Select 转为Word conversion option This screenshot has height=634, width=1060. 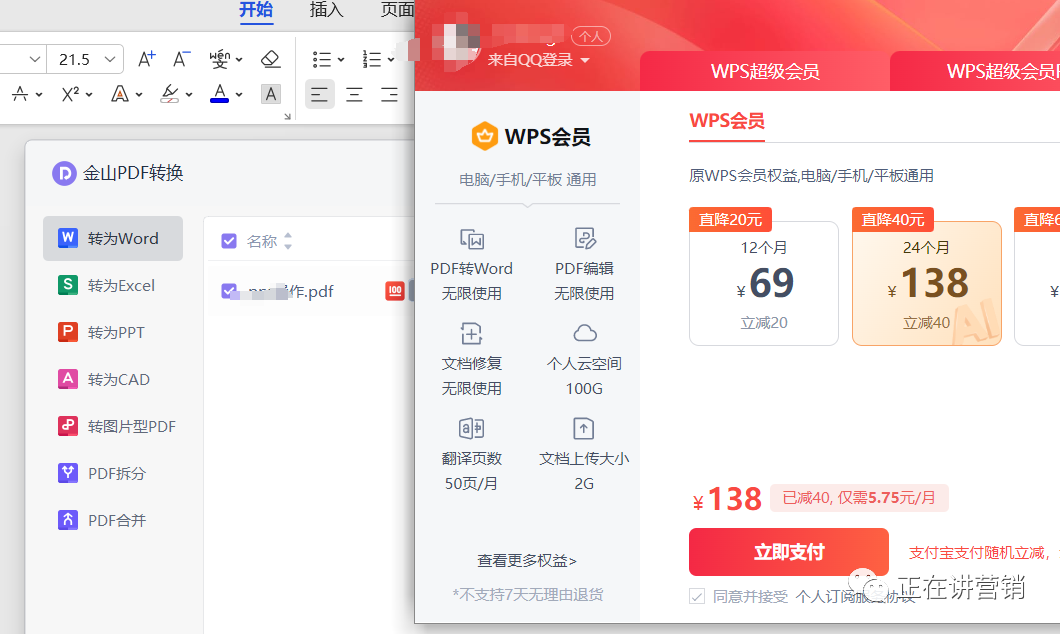pos(113,239)
